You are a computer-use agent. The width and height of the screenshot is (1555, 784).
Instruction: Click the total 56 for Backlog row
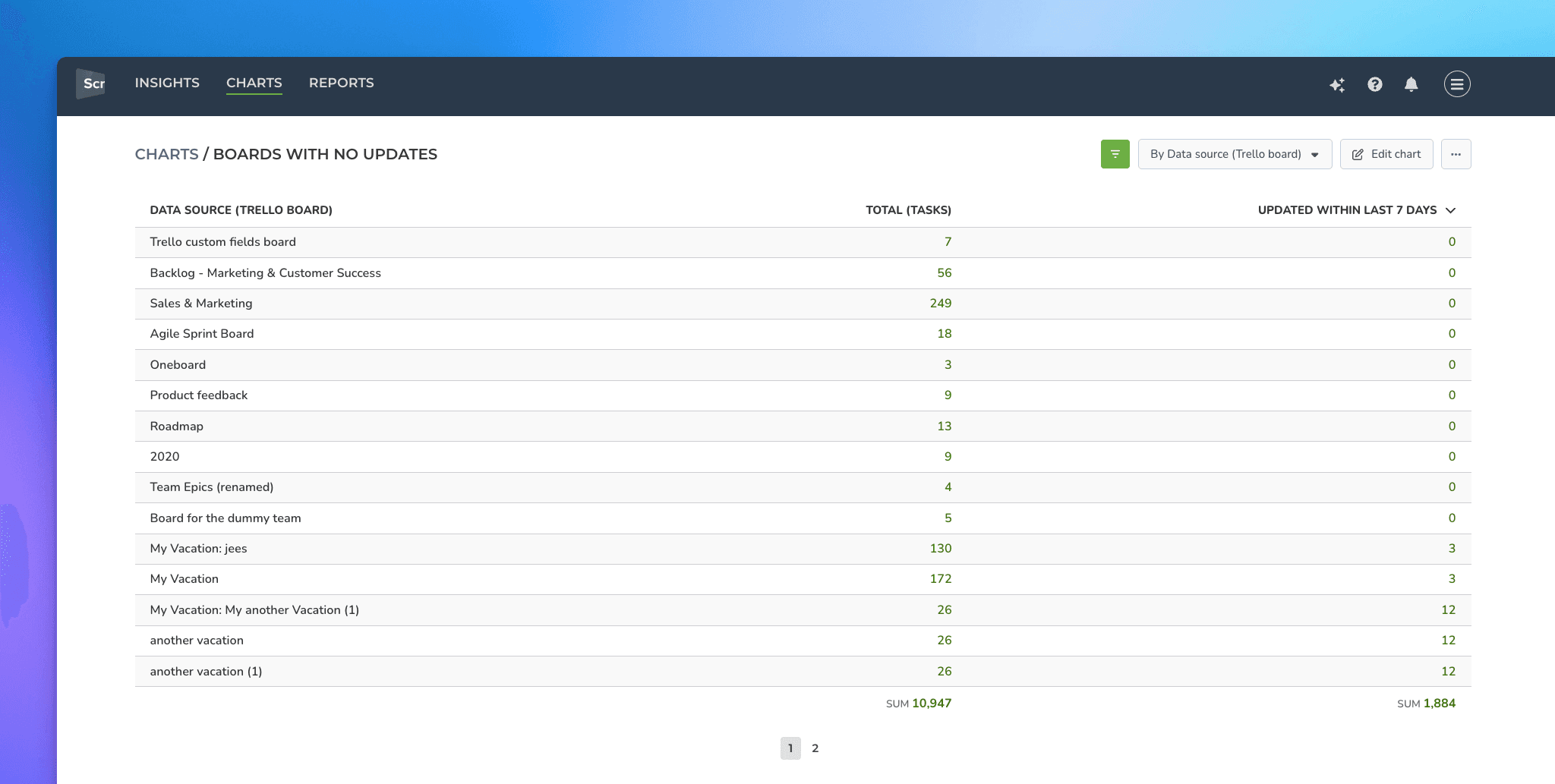[x=944, y=273]
